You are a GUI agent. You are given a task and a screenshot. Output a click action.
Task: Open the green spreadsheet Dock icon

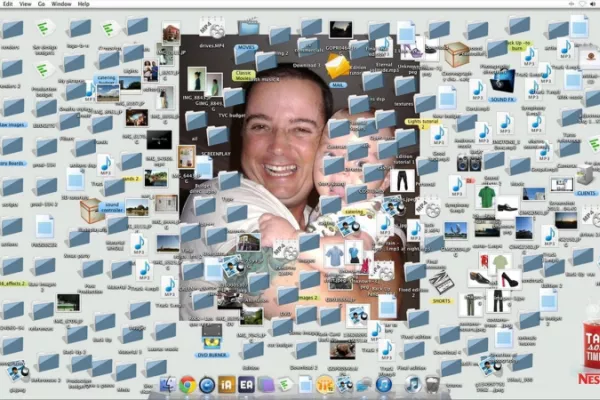285,384
